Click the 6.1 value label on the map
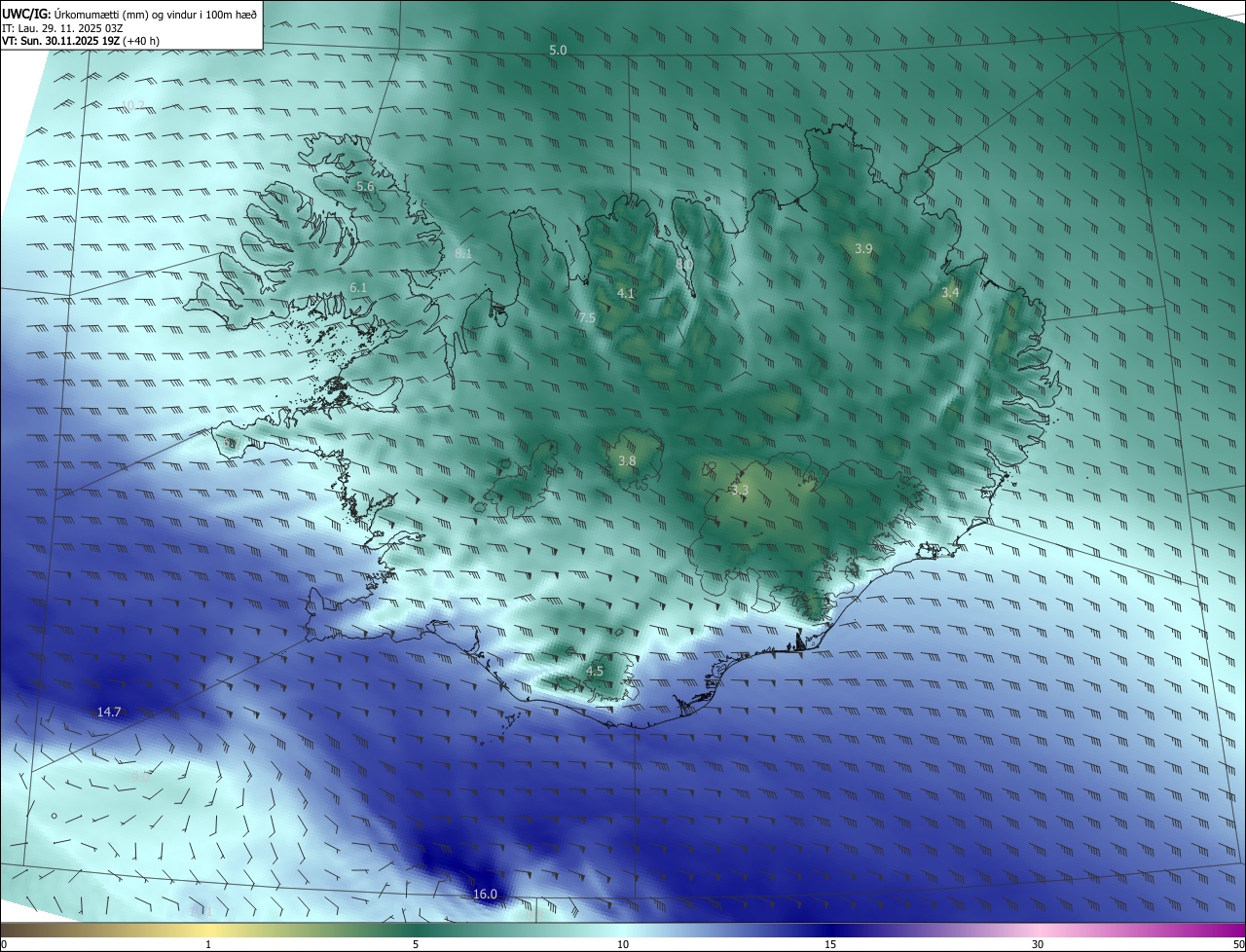The width and height of the screenshot is (1246, 952). click(358, 288)
